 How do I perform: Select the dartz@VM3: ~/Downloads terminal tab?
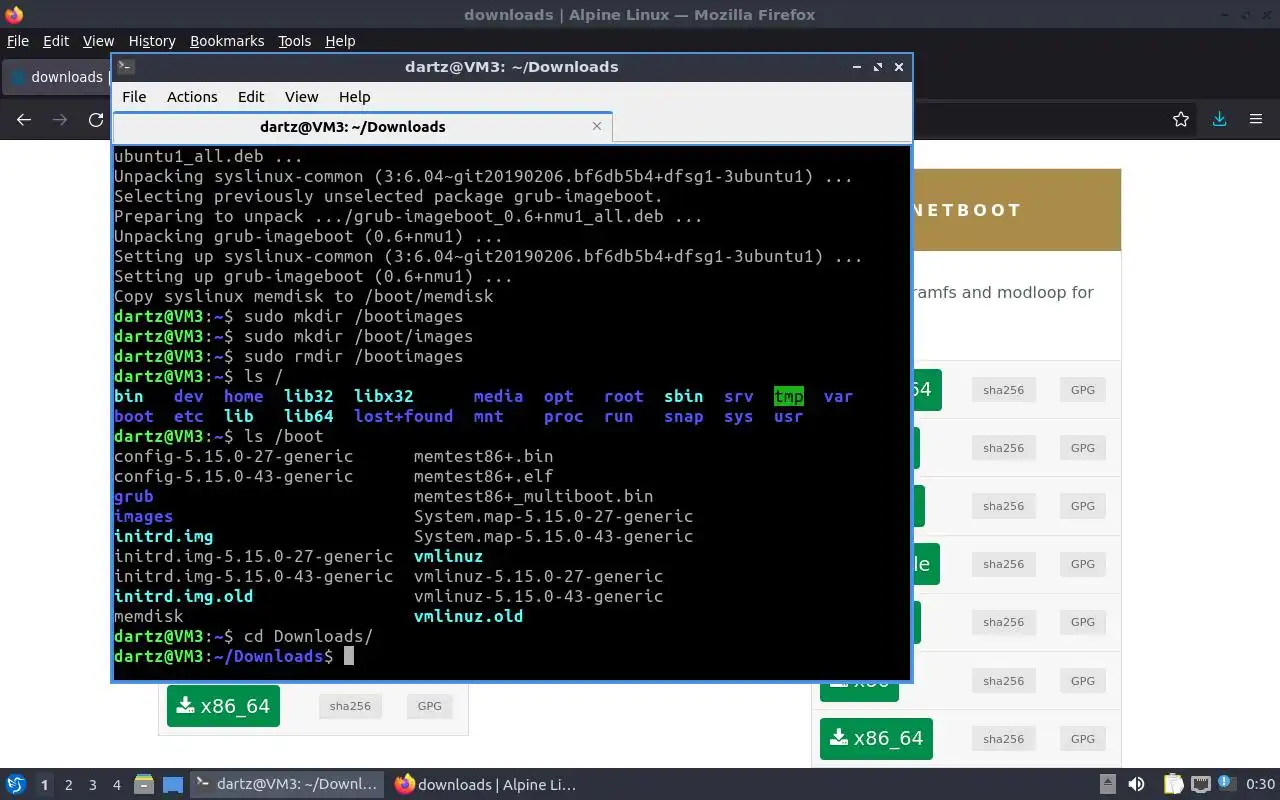pos(362,127)
